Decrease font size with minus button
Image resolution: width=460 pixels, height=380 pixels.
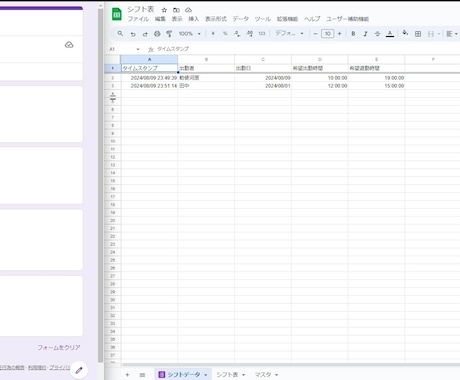[315, 34]
